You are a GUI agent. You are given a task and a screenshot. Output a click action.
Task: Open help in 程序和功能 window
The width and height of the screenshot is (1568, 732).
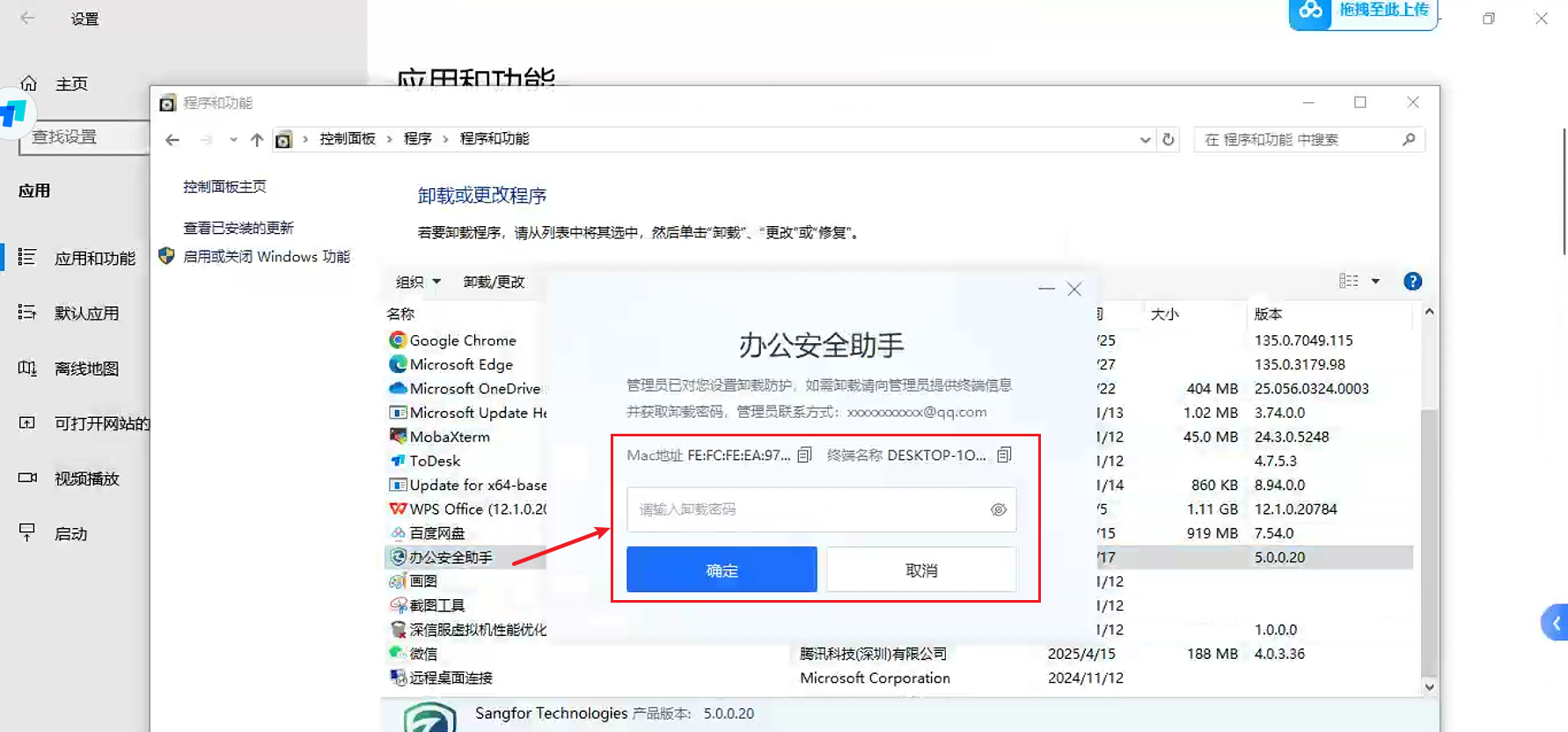click(x=1413, y=282)
